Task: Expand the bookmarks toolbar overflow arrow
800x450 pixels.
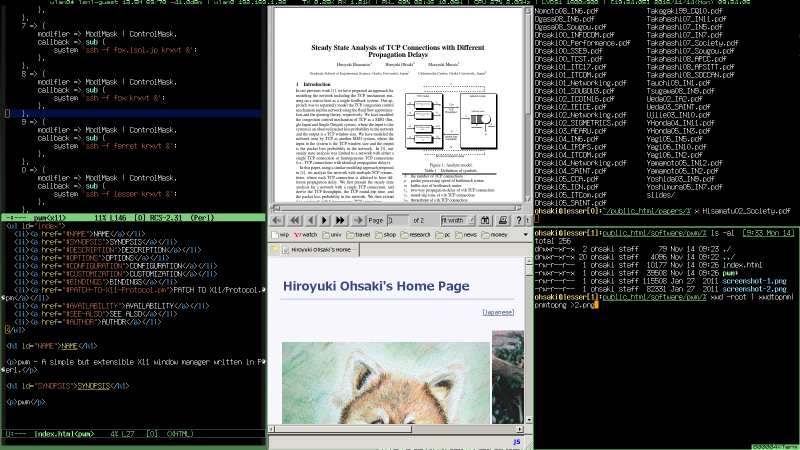Action: [526, 235]
